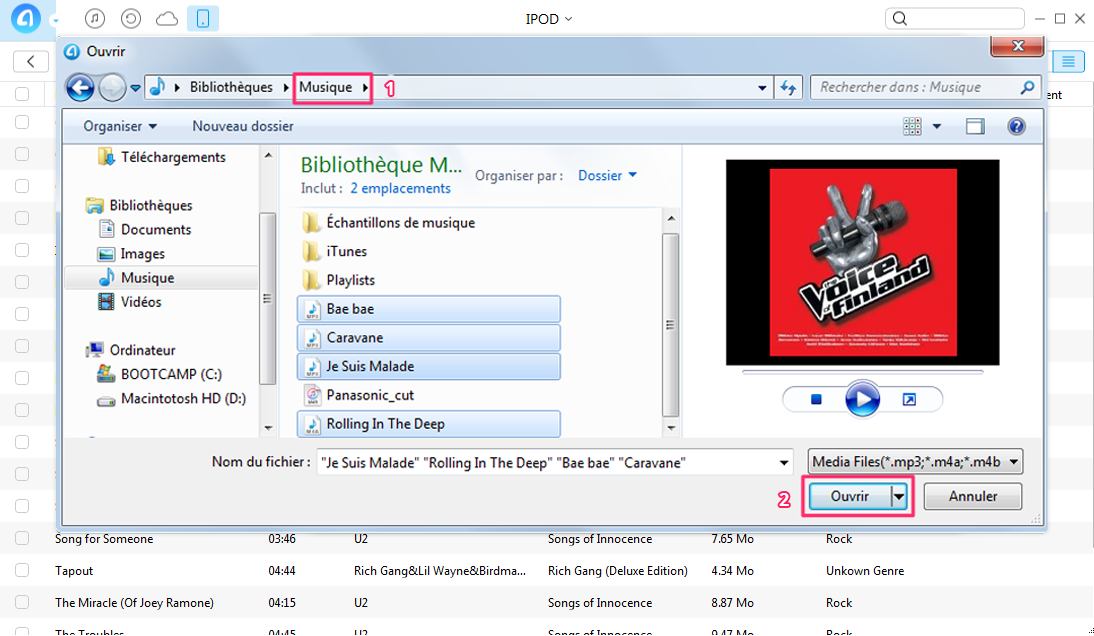Click the preview playback seek bar
Viewport: 1094px width, 636px height.
tap(862, 372)
